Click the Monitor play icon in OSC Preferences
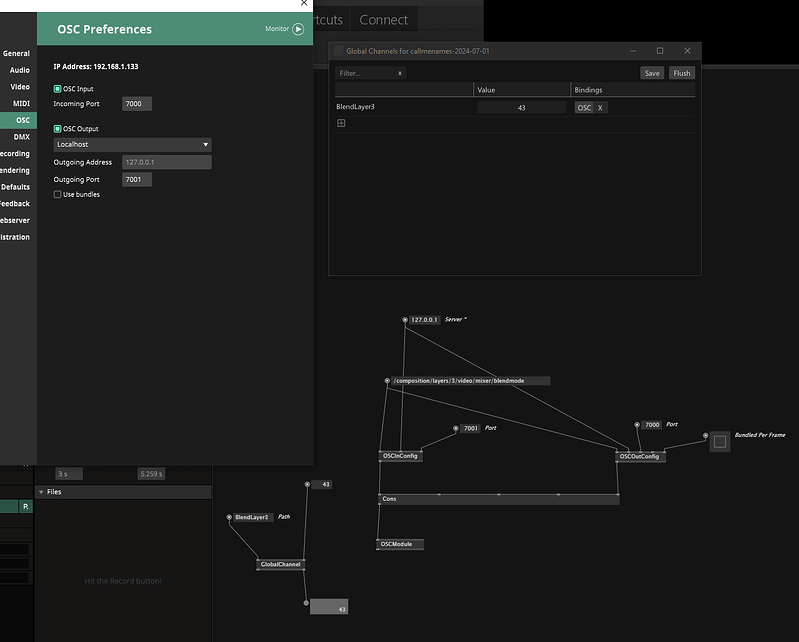 [x=298, y=29]
